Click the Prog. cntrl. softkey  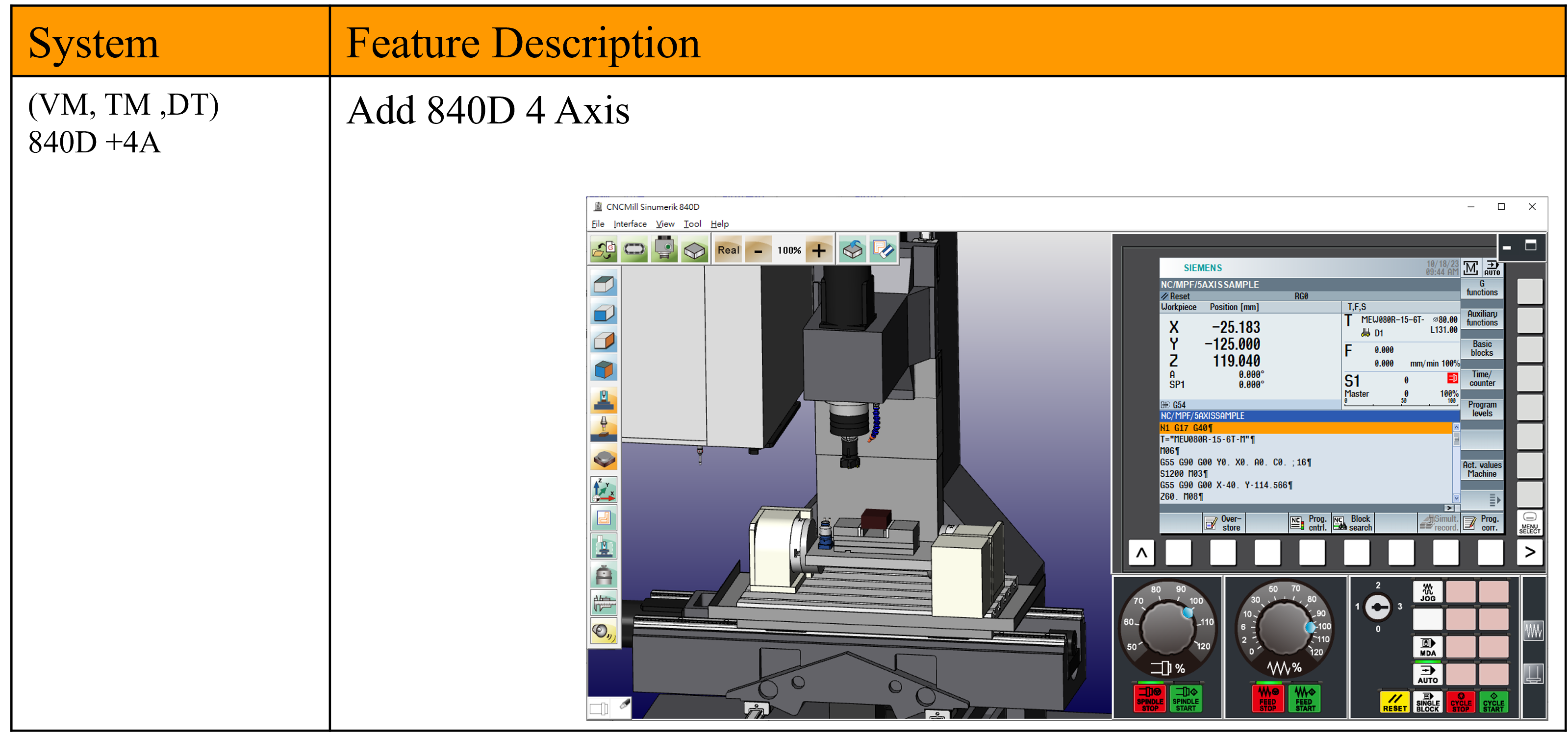[x=1310, y=523]
